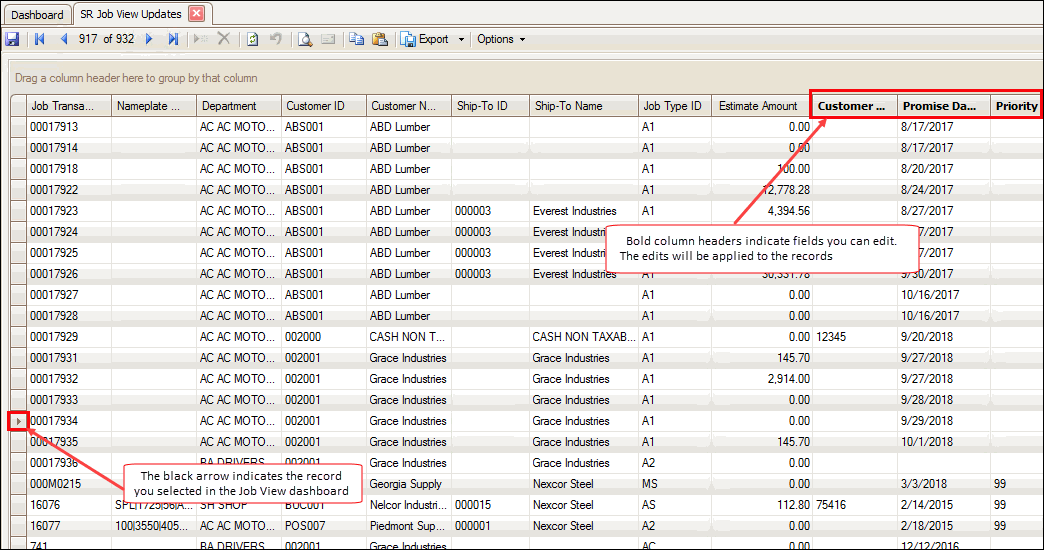The width and height of the screenshot is (1044, 550).
Task: Jump to the last record
Action: pos(173,39)
